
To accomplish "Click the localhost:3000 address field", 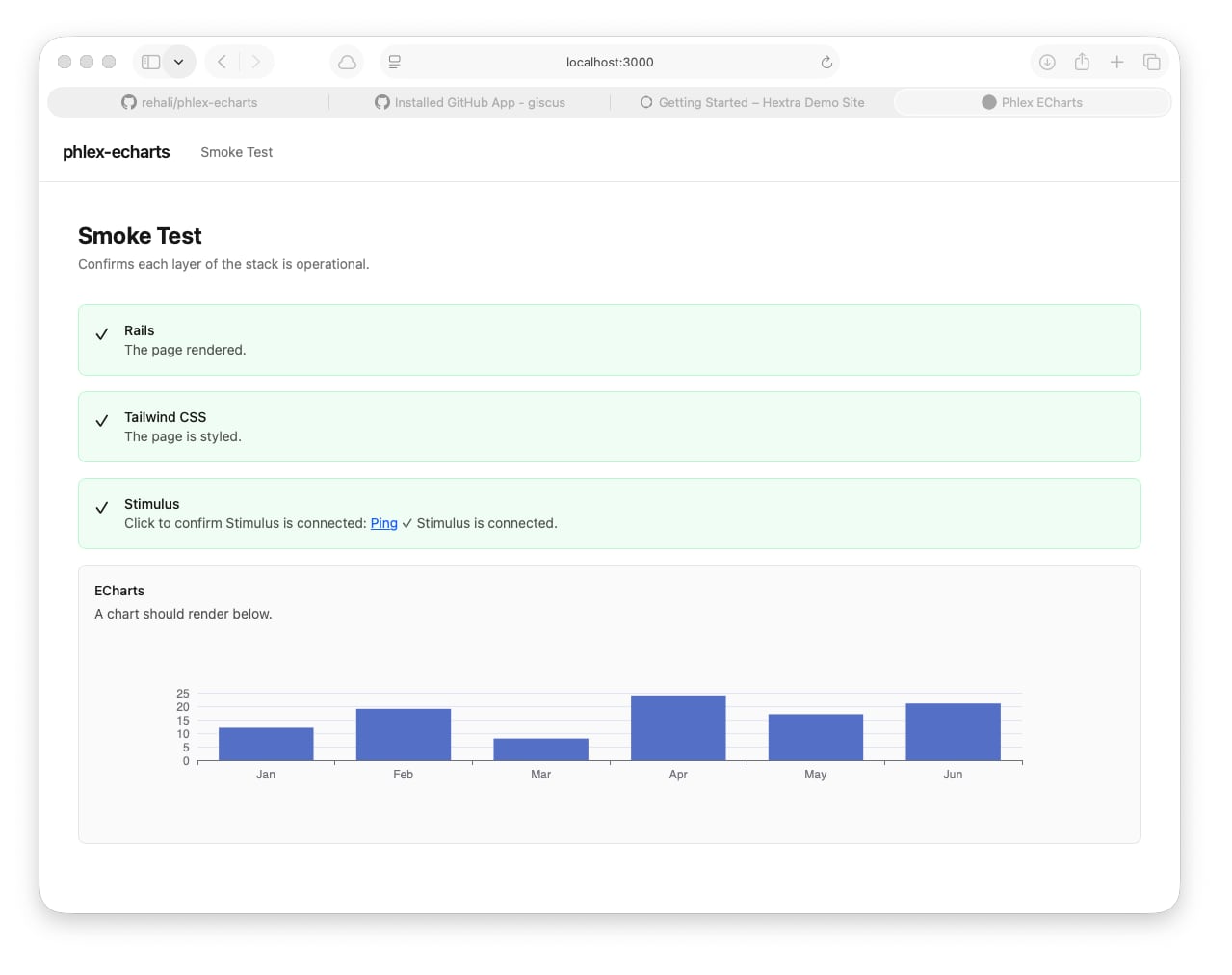I will [x=610, y=62].
